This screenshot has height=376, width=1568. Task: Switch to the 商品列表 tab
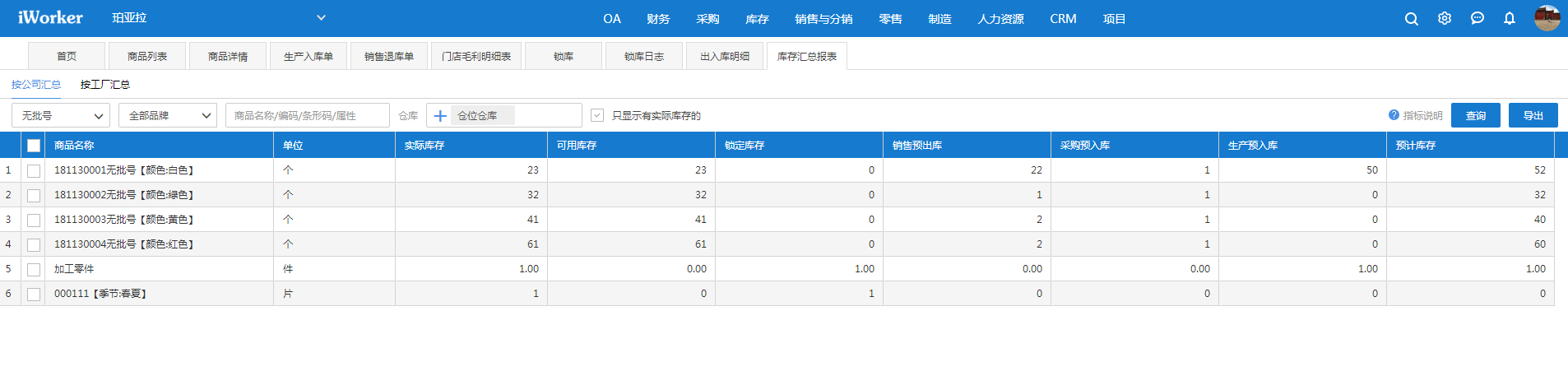tap(147, 56)
